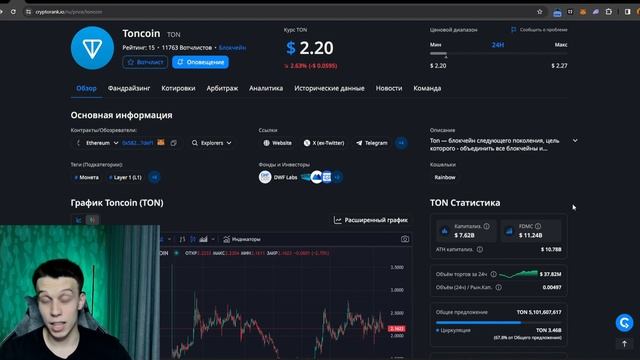Click the Toncoin logo icon
Screen dimensions: 640x360
(92, 48)
